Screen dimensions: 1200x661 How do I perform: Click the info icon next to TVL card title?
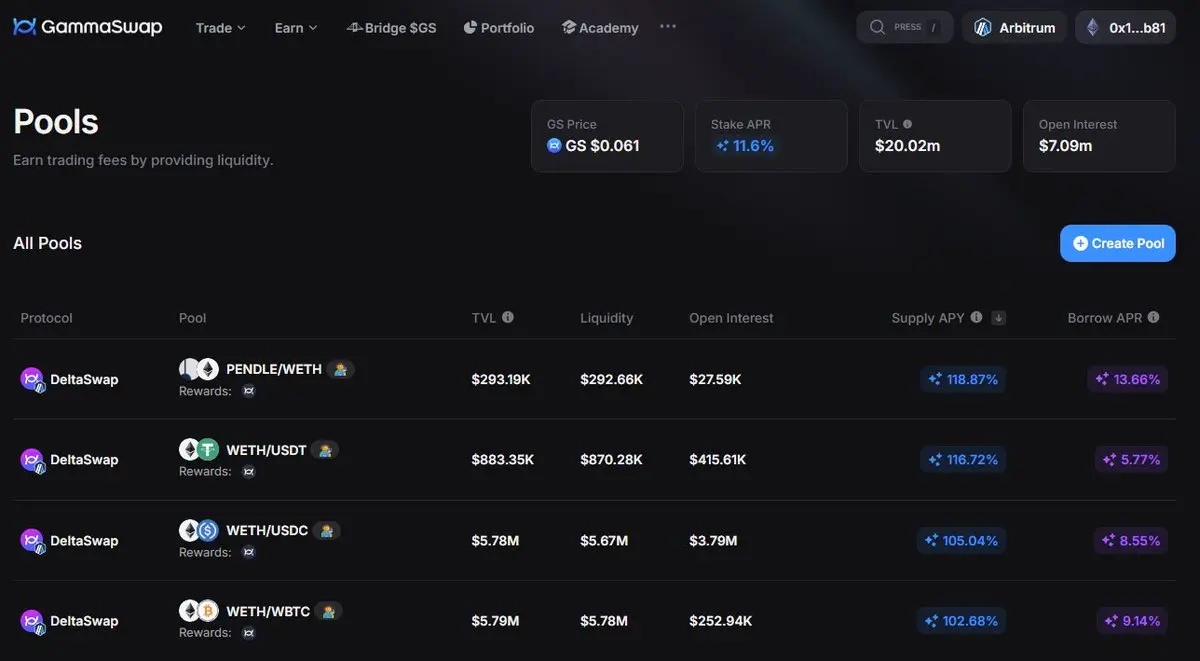click(907, 124)
